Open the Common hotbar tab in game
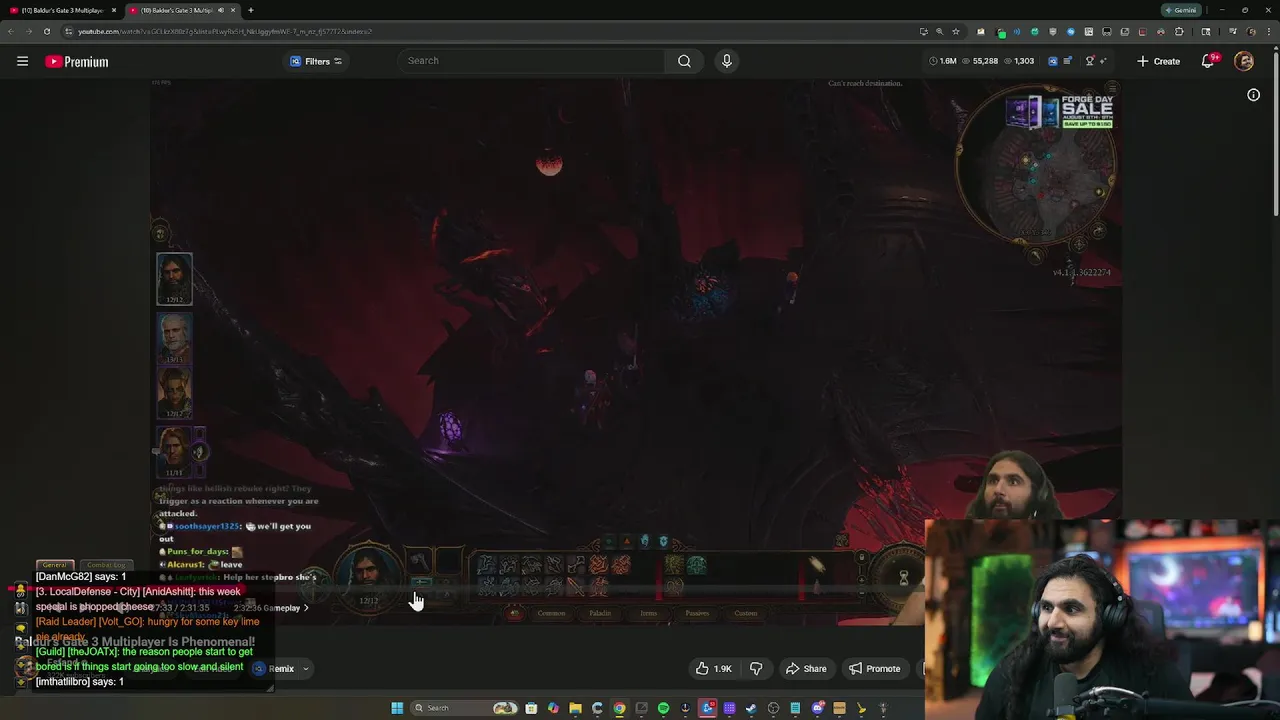Screen dimensions: 1280x720 click(551, 613)
